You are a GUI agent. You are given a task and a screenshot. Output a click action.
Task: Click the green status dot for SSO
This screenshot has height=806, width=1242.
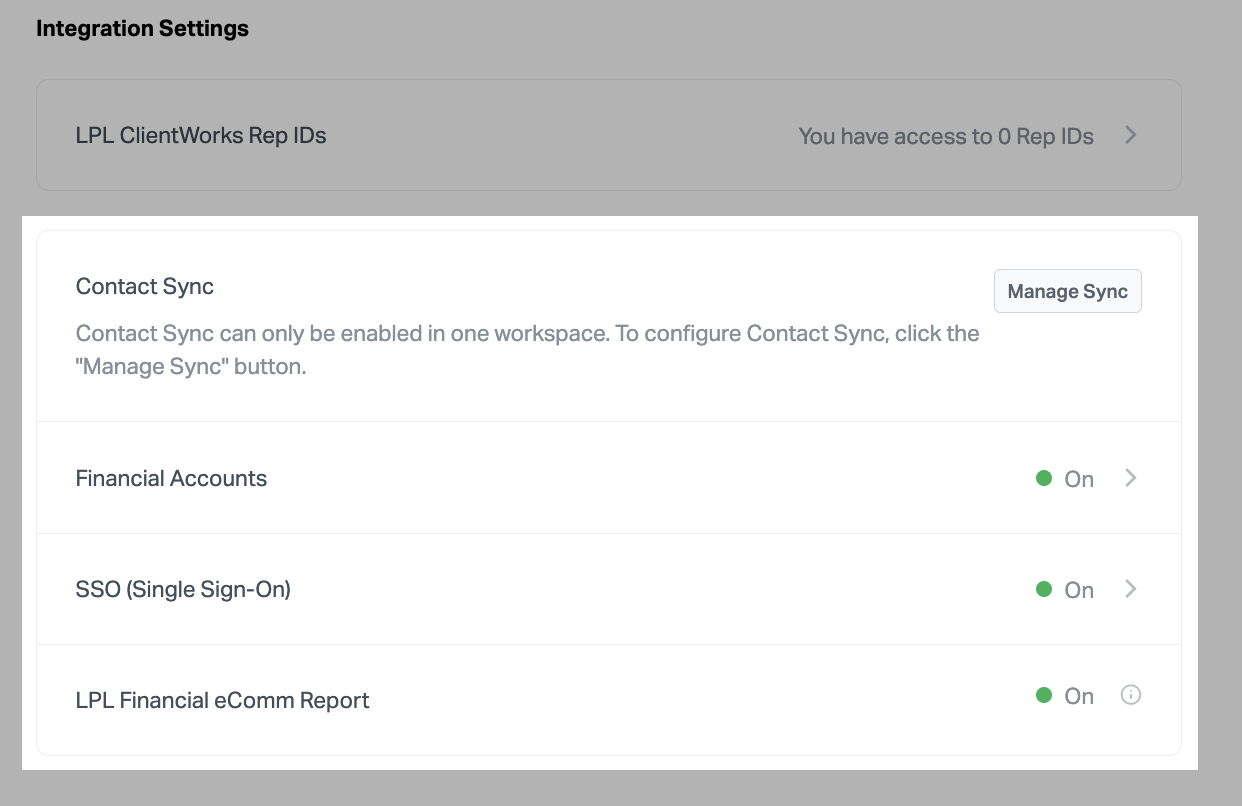pos(1044,590)
